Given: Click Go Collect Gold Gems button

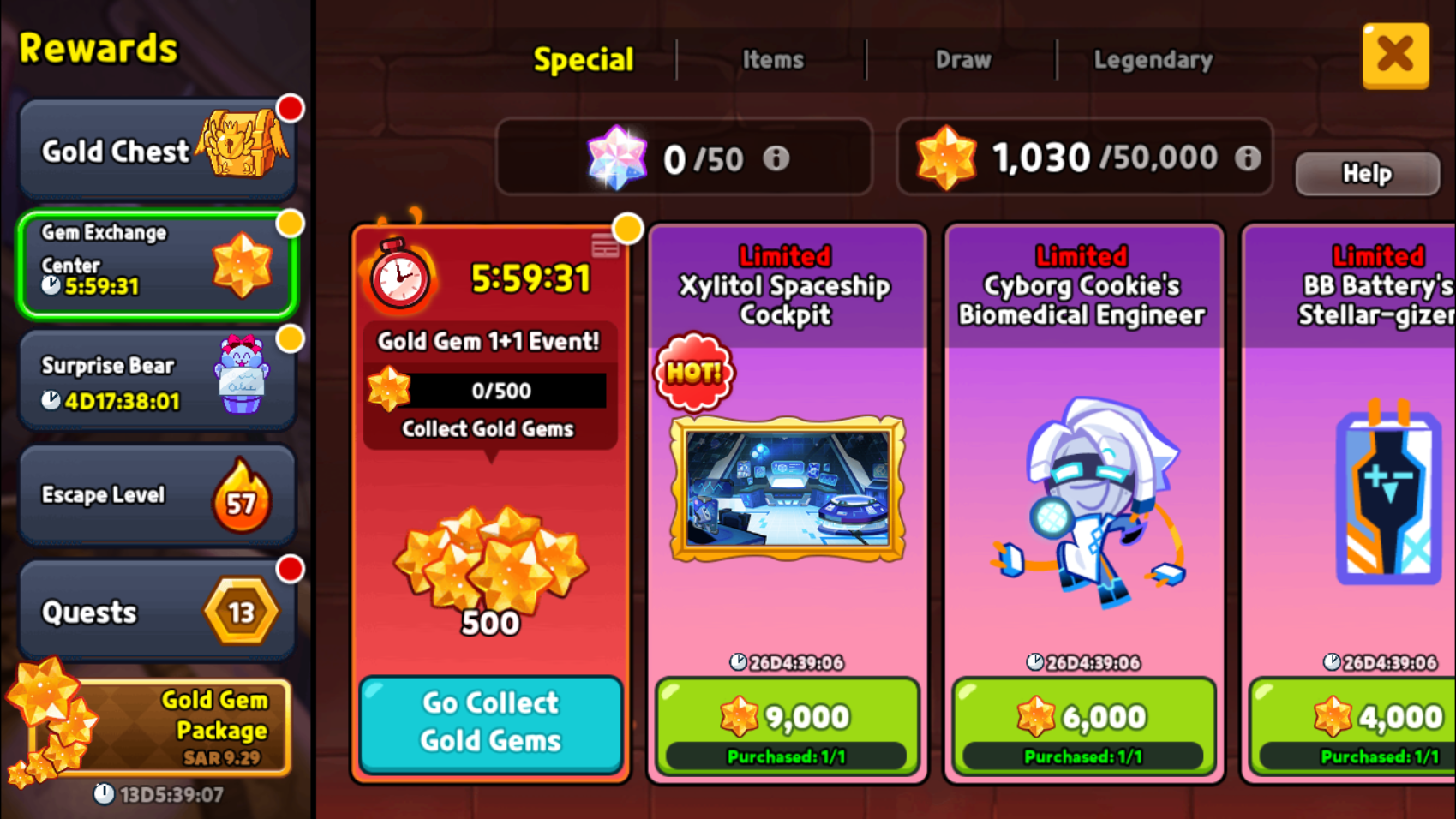Looking at the screenshot, I should (490, 724).
